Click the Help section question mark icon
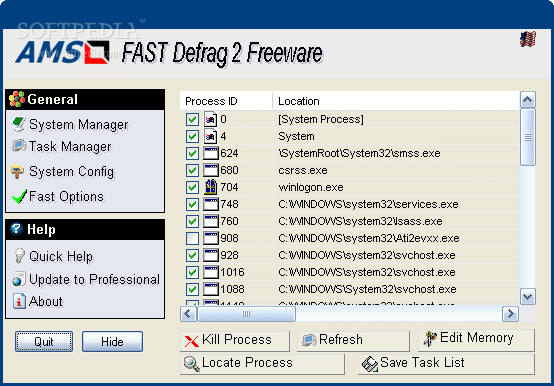Image resolution: width=554 pixels, height=386 pixels. point(17,229)
